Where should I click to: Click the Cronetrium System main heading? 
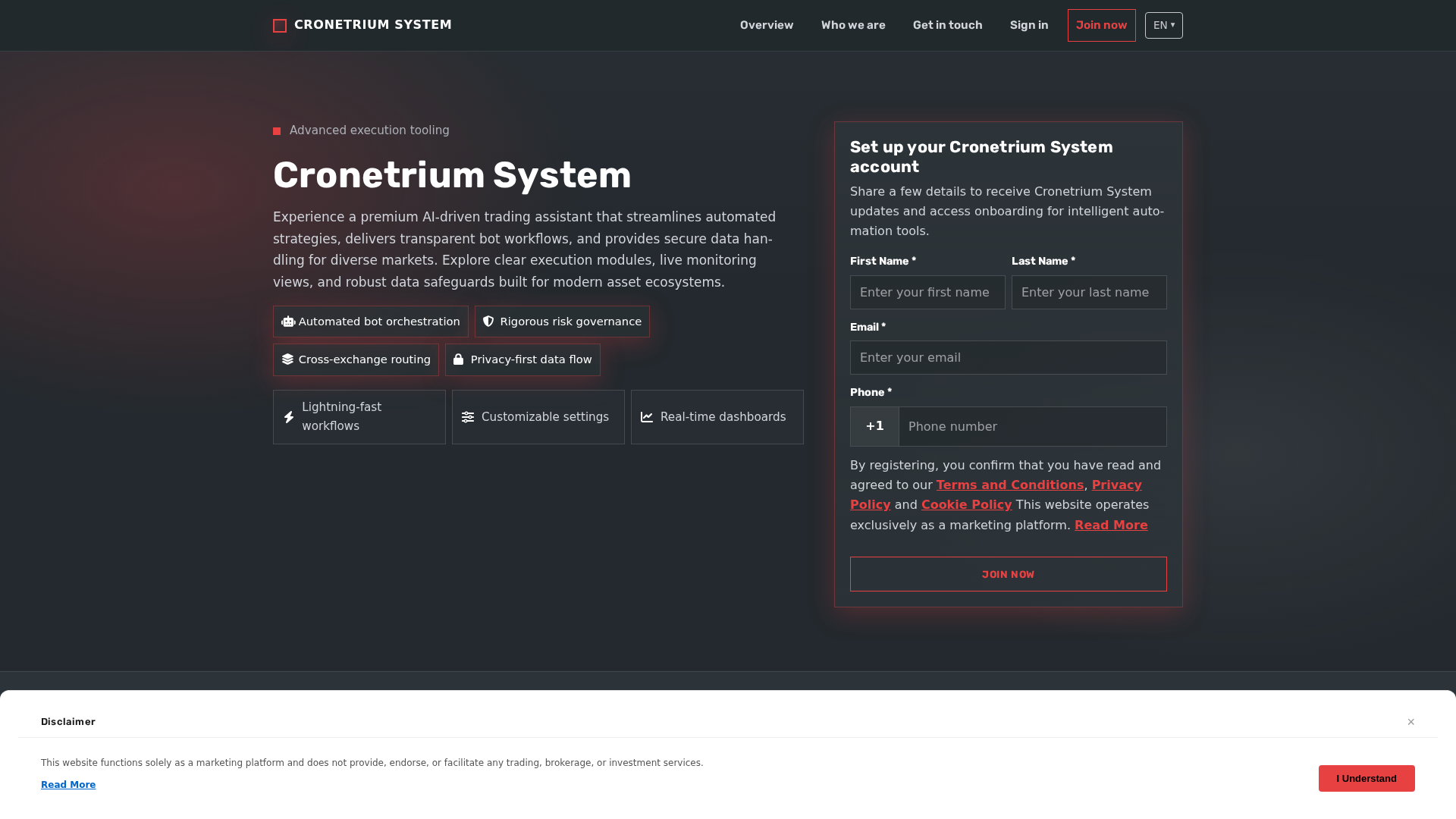pyautogui.click(x=452, y=175)
